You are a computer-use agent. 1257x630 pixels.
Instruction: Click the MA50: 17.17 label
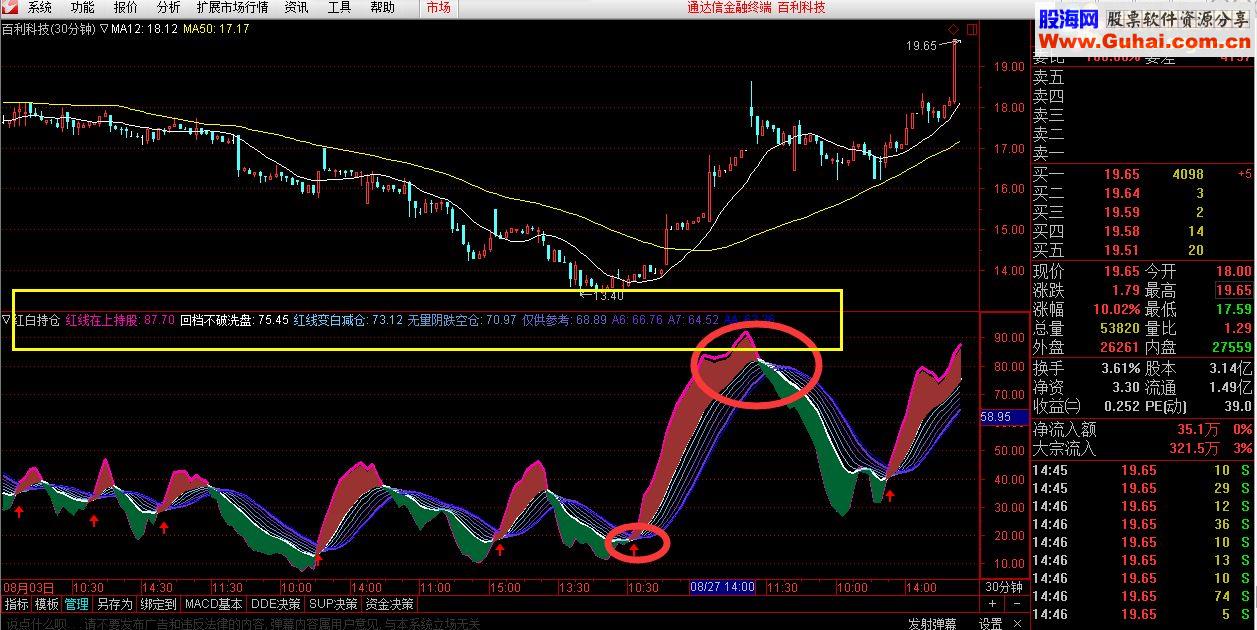pyautogui.click(x=217, y=29)
